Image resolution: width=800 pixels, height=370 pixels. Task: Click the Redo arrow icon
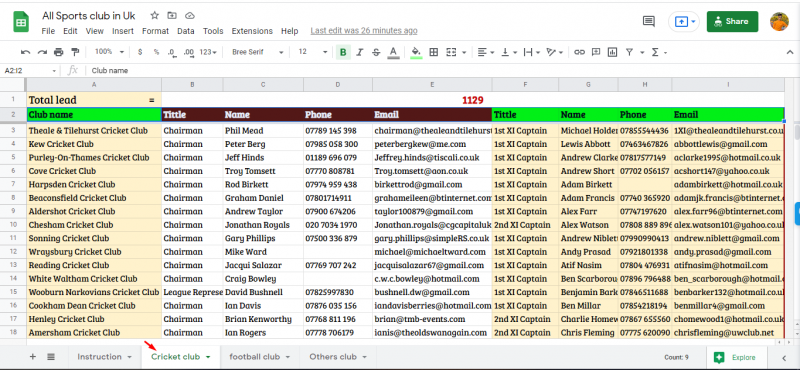42,52
